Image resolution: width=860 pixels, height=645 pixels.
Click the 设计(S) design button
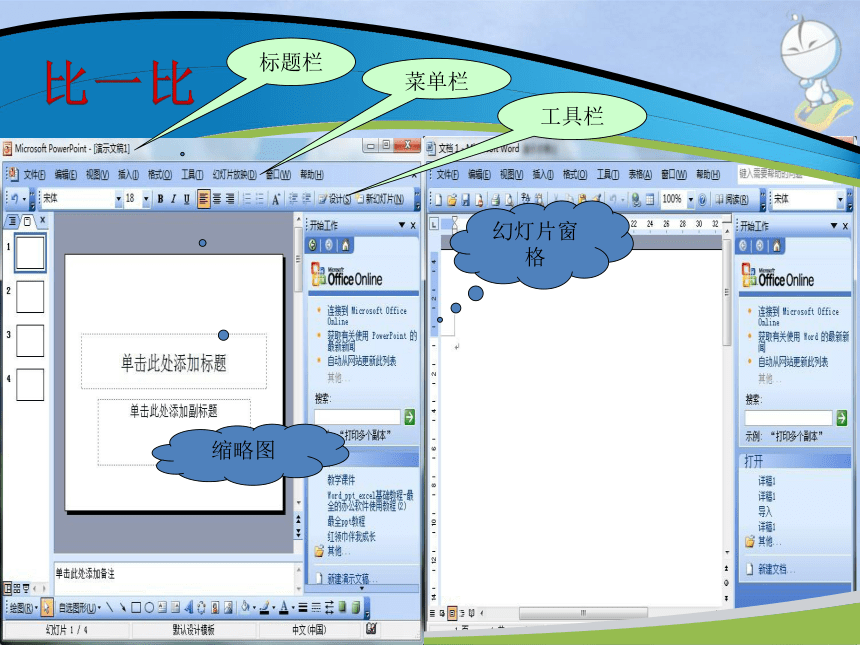coord(334,199)
